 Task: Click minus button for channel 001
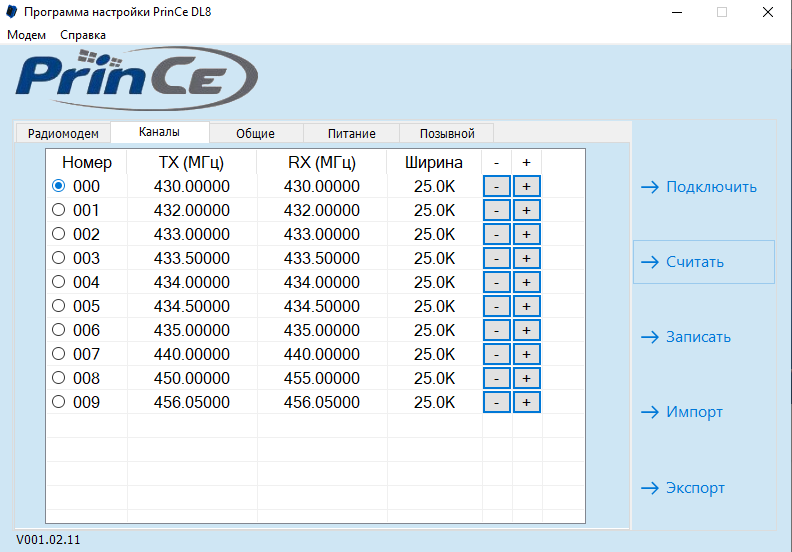pyautogui.click(x=497, y=210)
